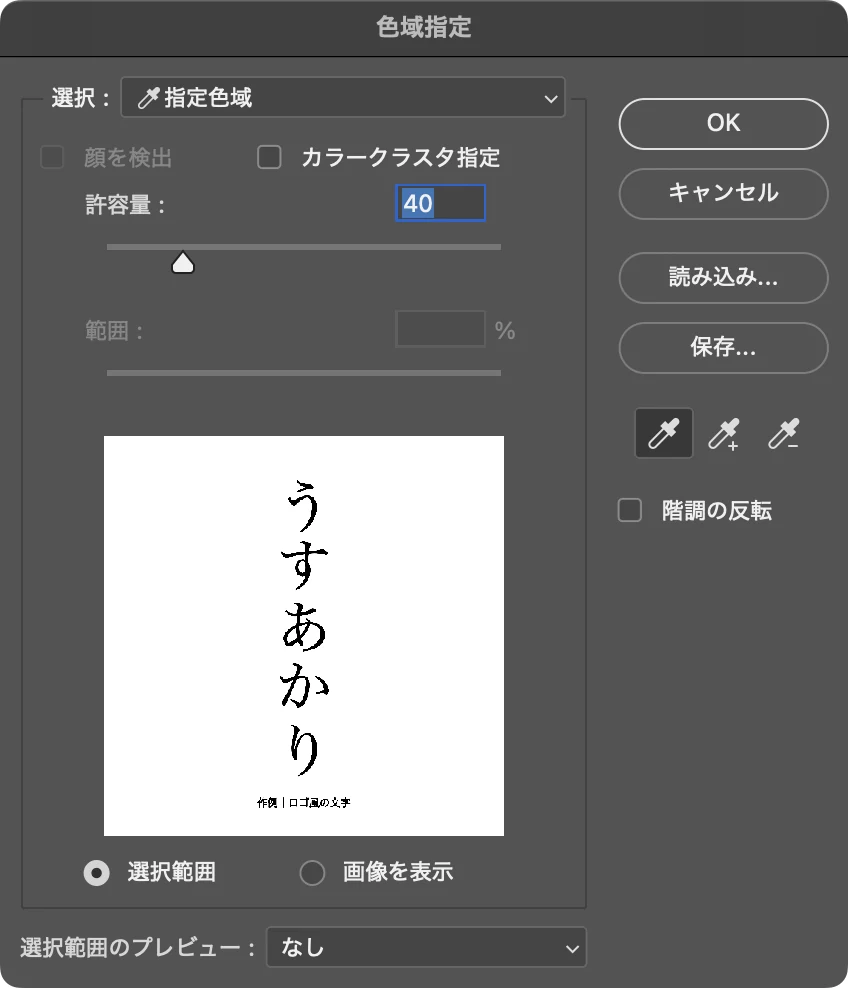This screenshot has width=848, height=988.
Task: Toggle the 階調の反転 checkbox
Action: pos(629,510)
